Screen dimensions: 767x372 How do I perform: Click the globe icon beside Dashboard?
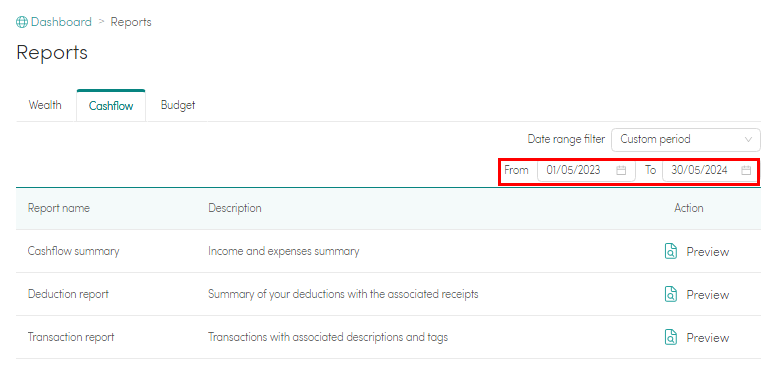pyautogui.click(x=22, y=22)
